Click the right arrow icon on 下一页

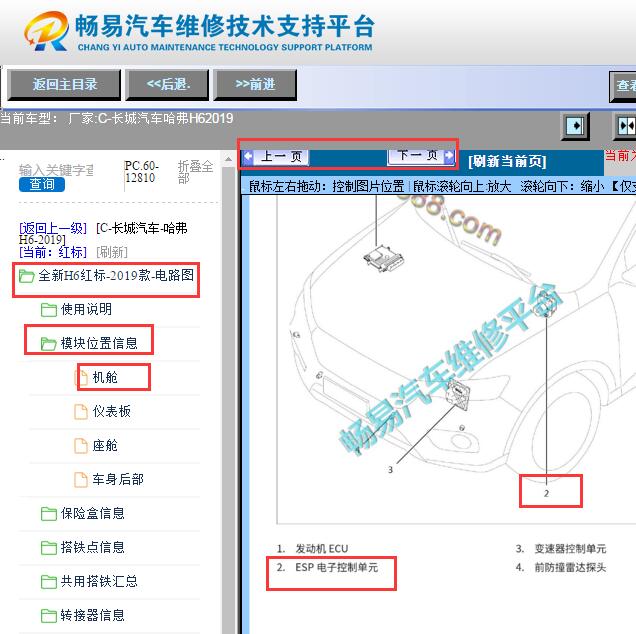[449, 155]
